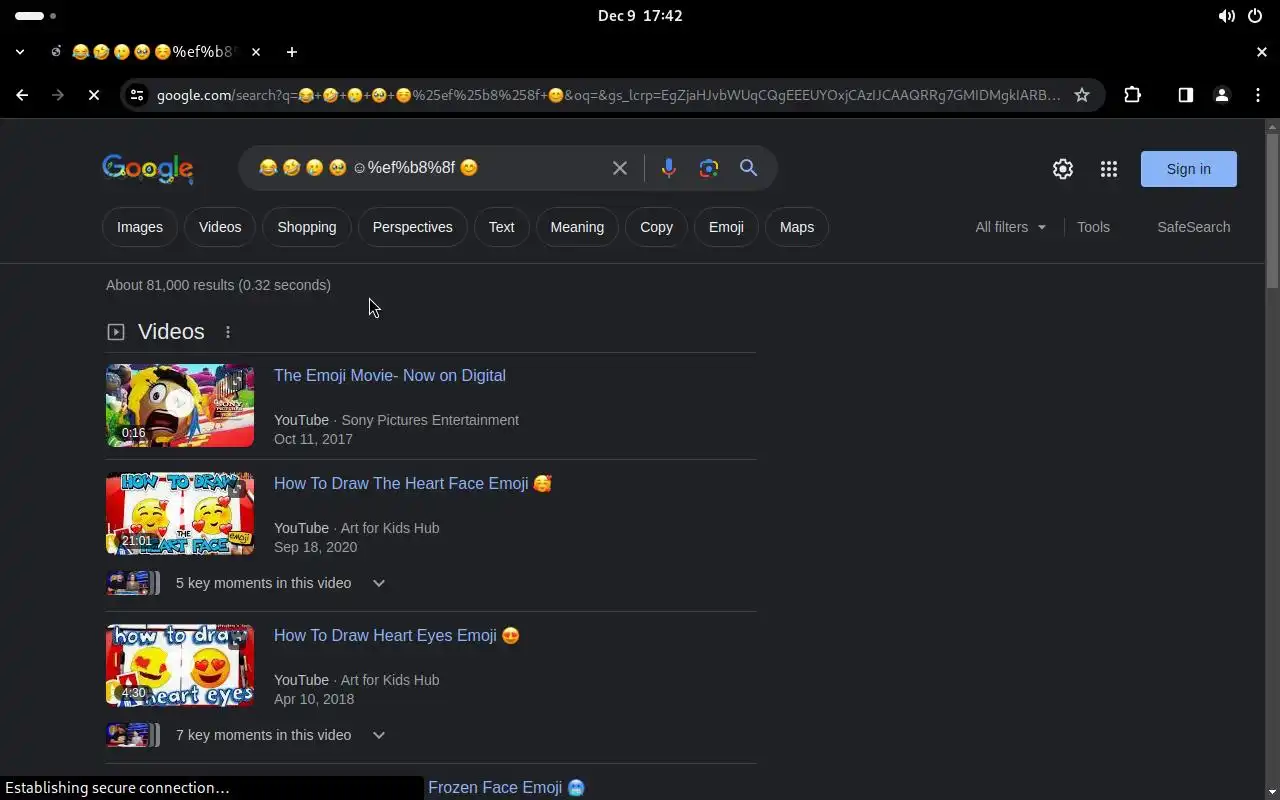Select the Text filter chip

pos(502,227)
